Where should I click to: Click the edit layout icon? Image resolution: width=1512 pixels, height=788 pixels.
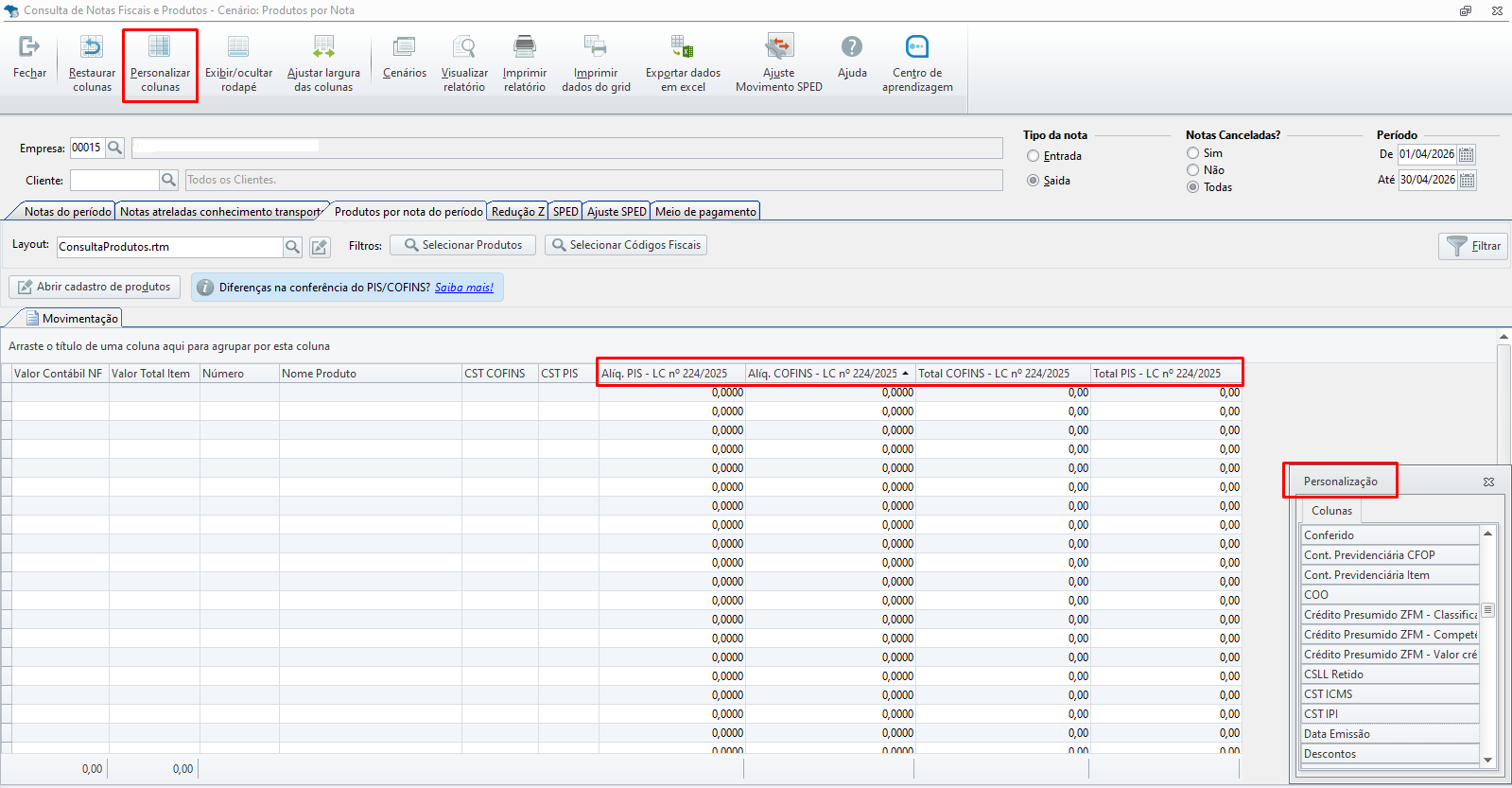pyautogui.click(x=320, y=247)
